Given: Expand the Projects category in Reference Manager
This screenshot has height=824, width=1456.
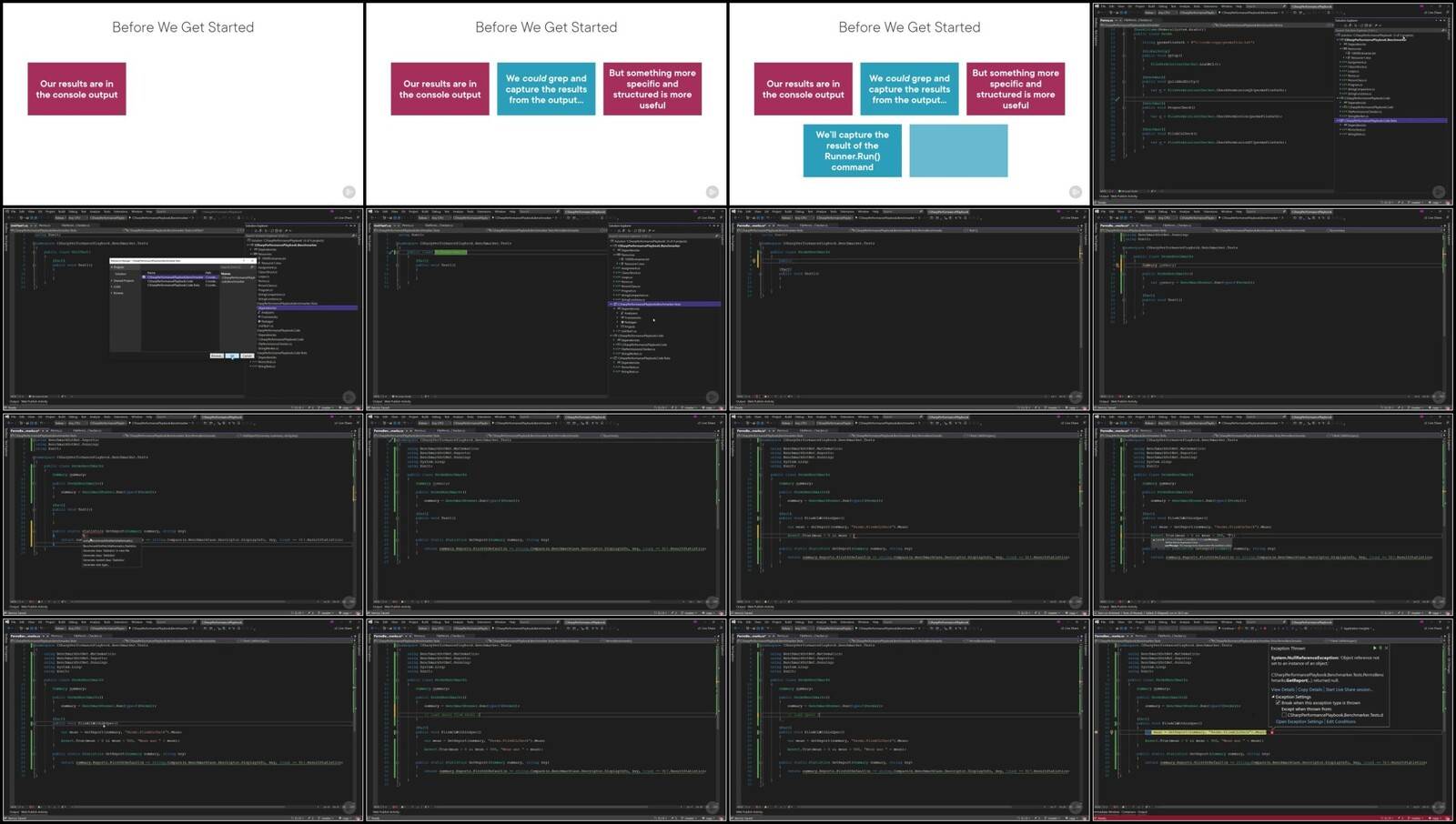Looking at the screenshot, I should coord(112,267).
